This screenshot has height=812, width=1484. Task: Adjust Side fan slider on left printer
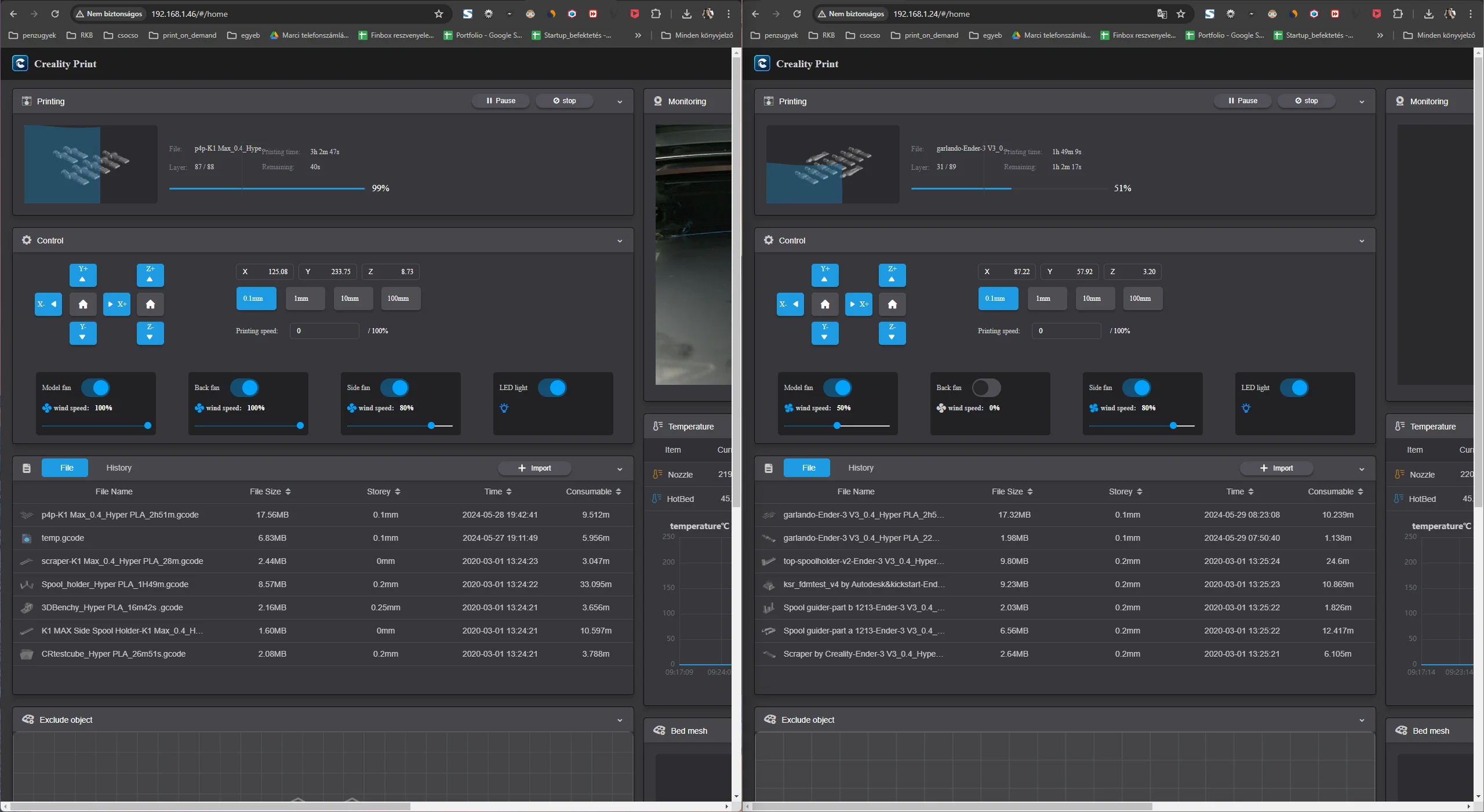coord(431,425)
